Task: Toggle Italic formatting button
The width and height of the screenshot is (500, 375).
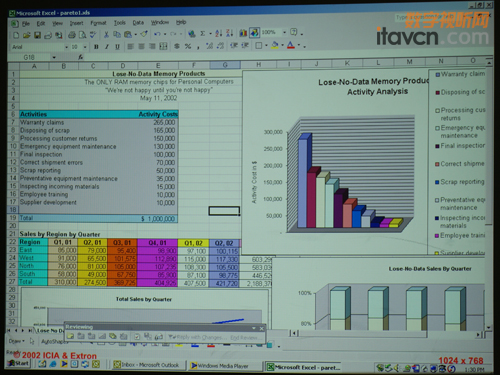Action: pyautogui.click(x=107, y=47)
